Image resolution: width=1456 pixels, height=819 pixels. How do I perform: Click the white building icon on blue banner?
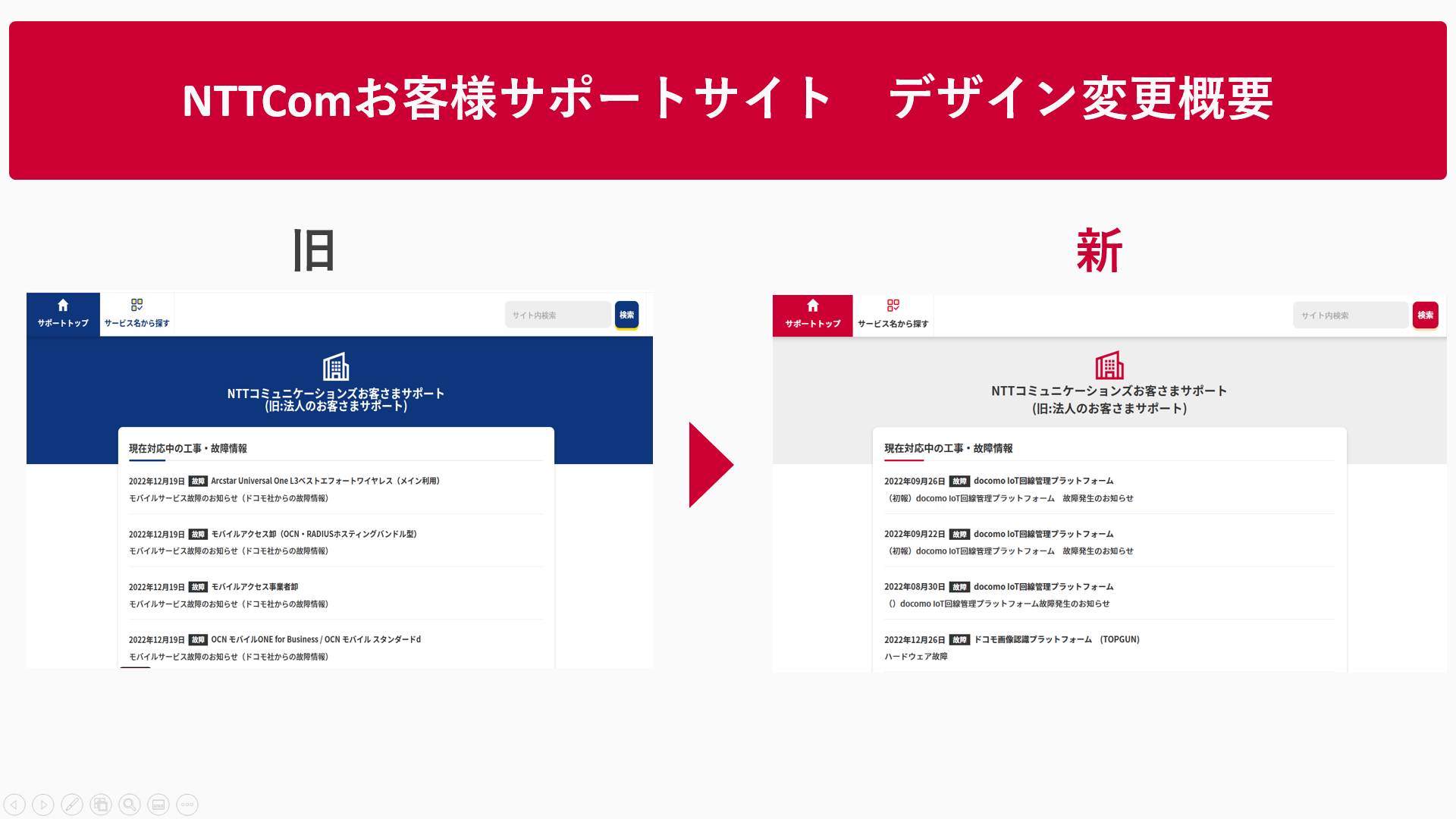(x=336, y=366)
